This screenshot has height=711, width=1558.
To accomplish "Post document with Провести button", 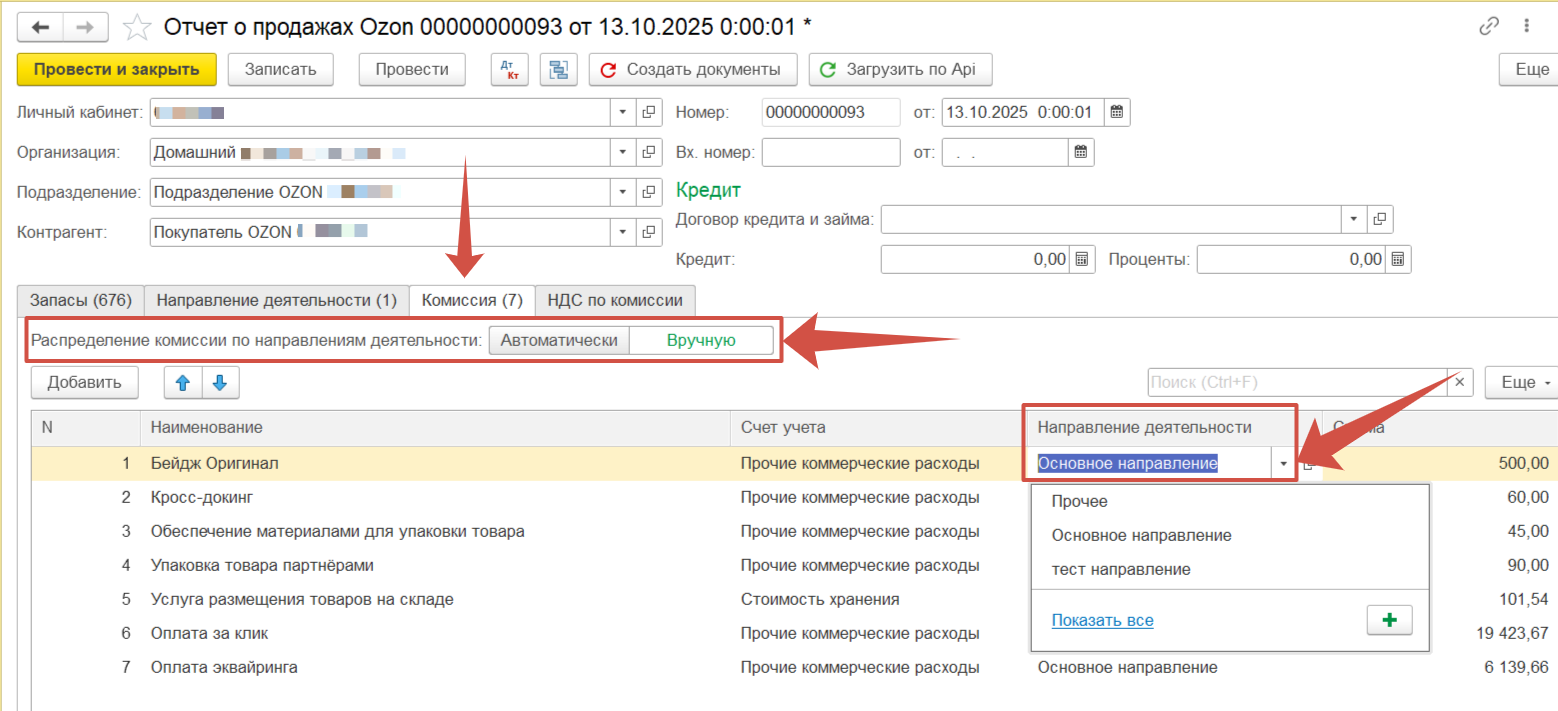I will coord(412,70).
